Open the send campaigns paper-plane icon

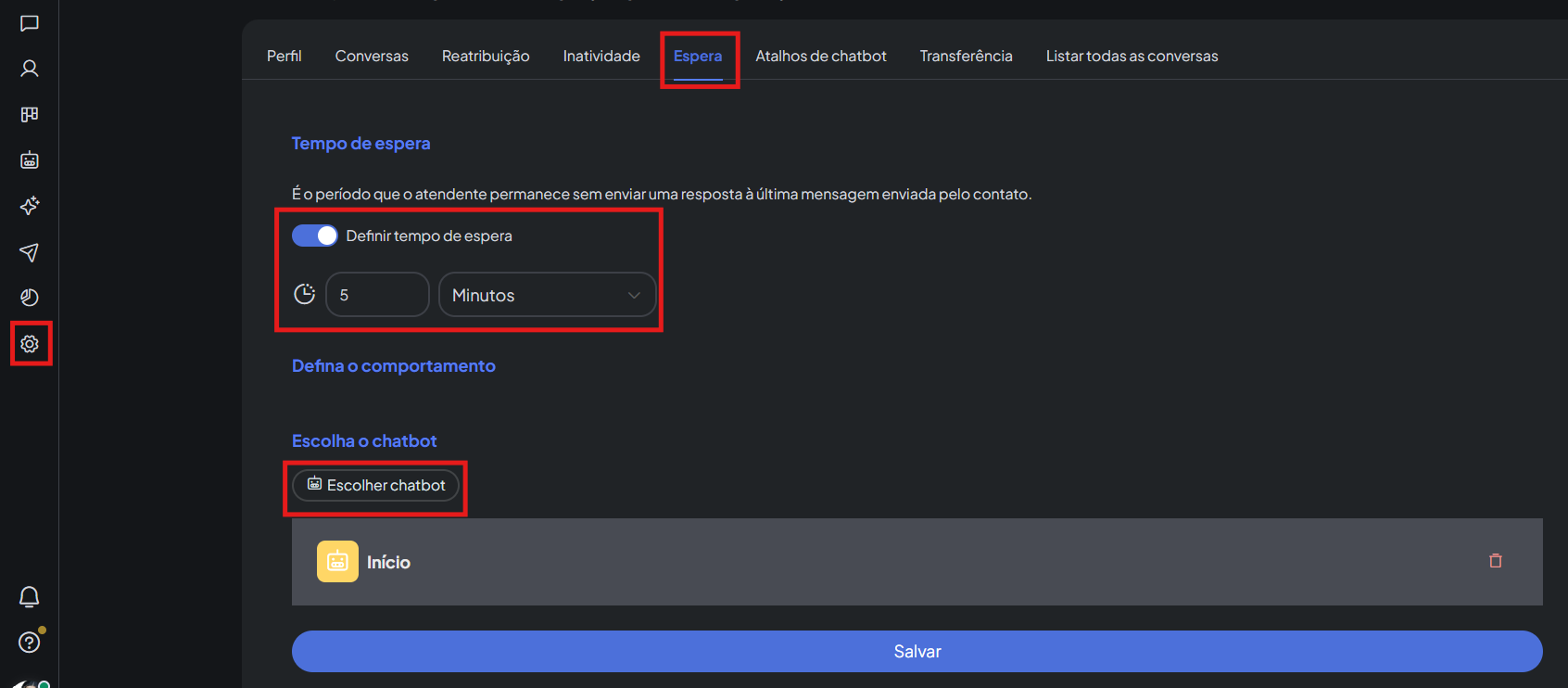coord(30,252)
